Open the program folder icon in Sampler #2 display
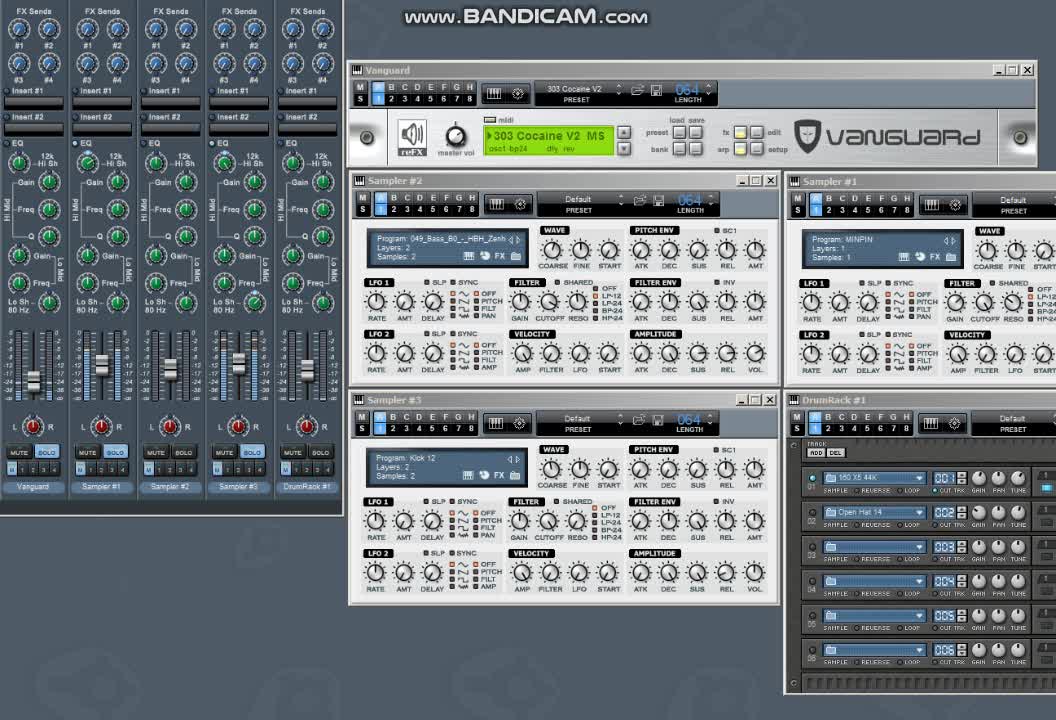Screen dimensions: 1056x720 pos(516,257)
